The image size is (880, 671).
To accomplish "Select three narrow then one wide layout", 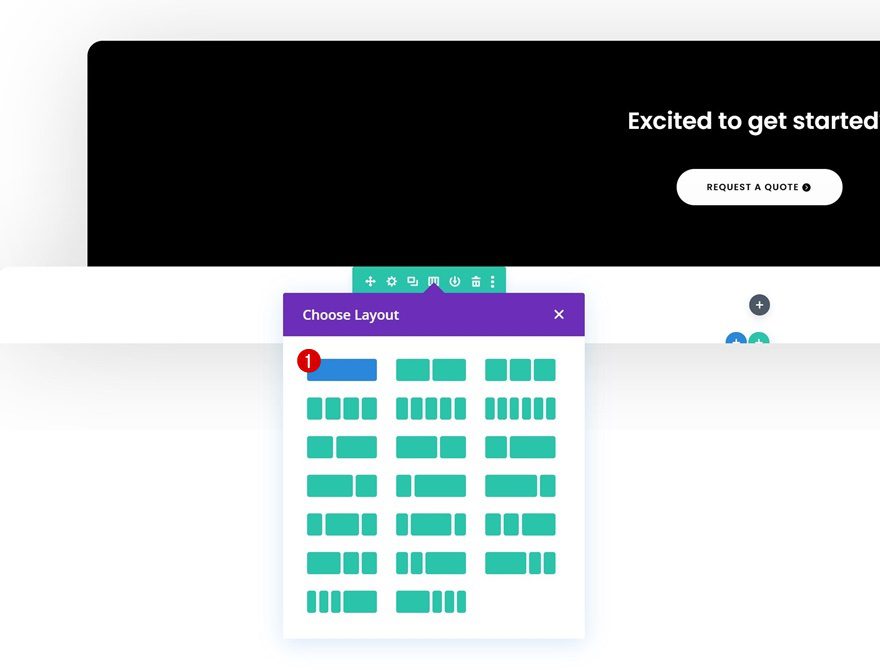I will click(342, 602).
